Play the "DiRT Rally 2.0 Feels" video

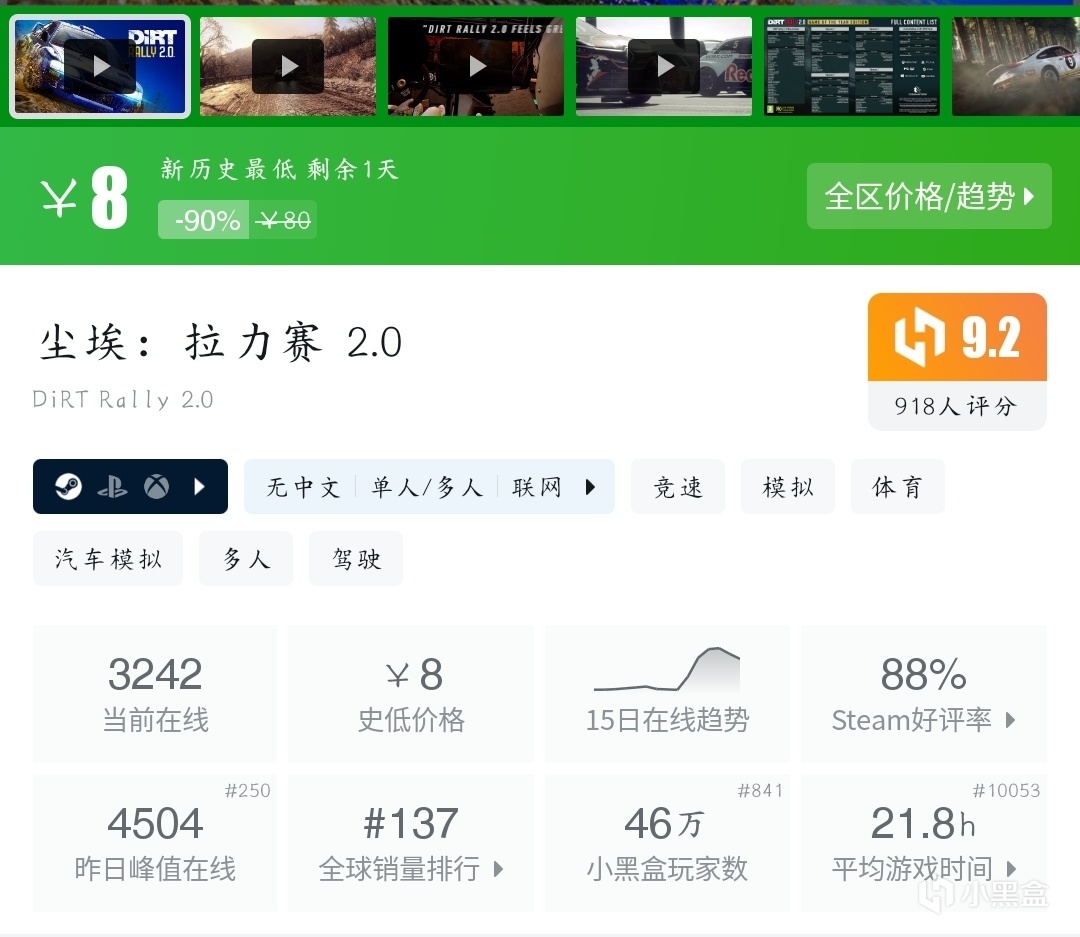(x=476, y=66)
